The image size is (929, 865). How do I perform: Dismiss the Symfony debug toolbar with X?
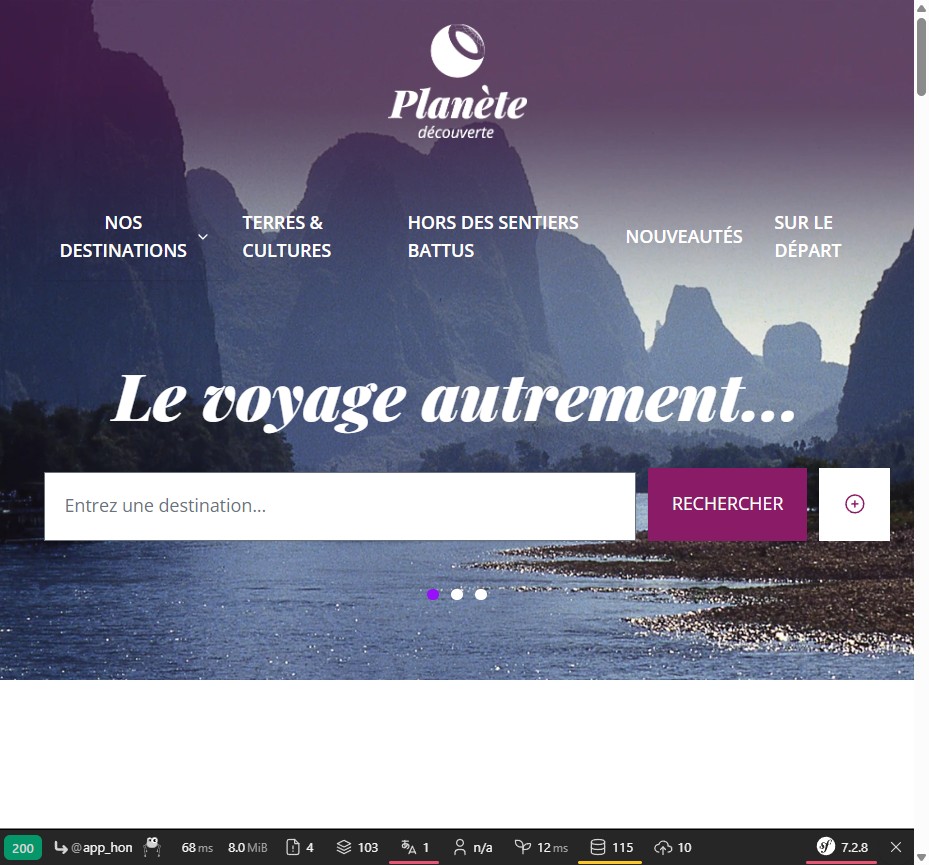click(895, 847)
